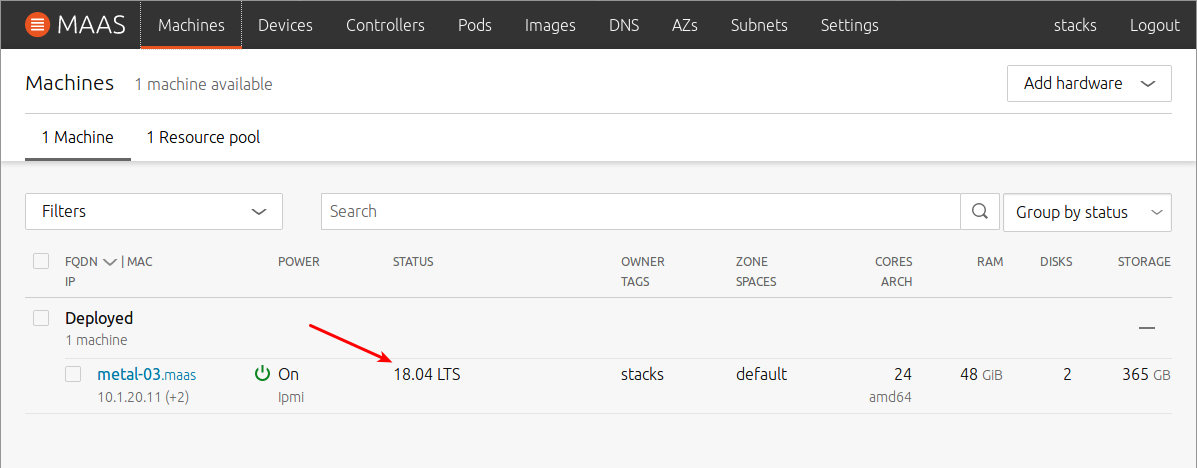Click the 365 GB storage value
The width and height of the screenshot is (1197, 468).
pos(1147,374)
